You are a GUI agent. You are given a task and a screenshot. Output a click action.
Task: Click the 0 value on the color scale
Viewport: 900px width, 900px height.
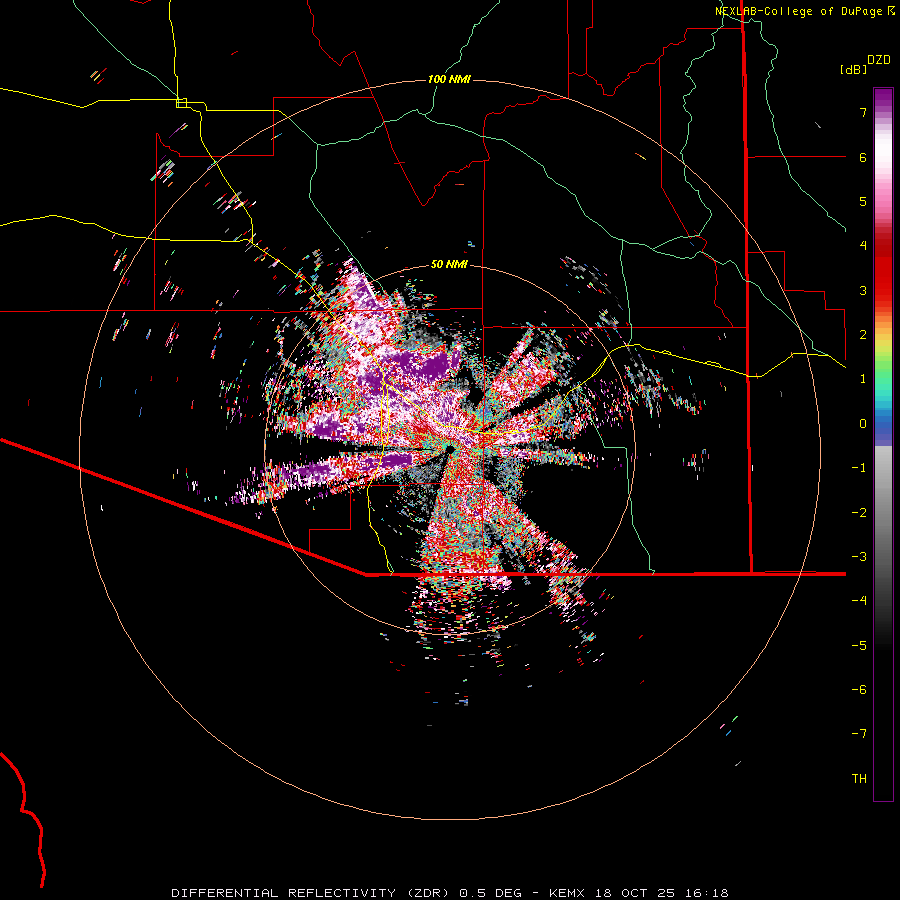[863, 424]
